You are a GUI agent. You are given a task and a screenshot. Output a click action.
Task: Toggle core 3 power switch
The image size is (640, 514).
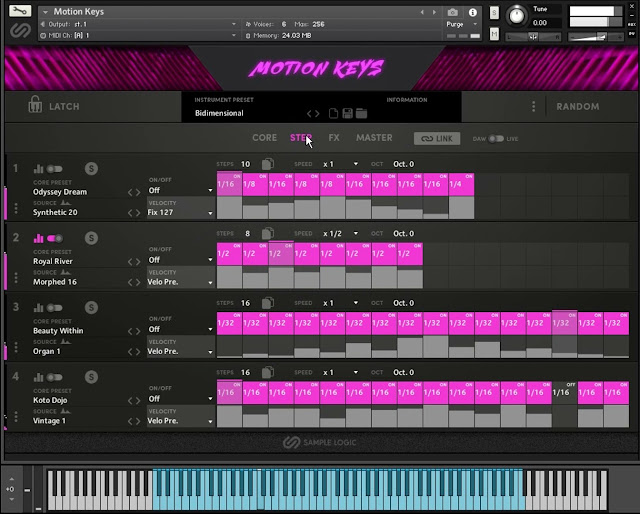55,307
